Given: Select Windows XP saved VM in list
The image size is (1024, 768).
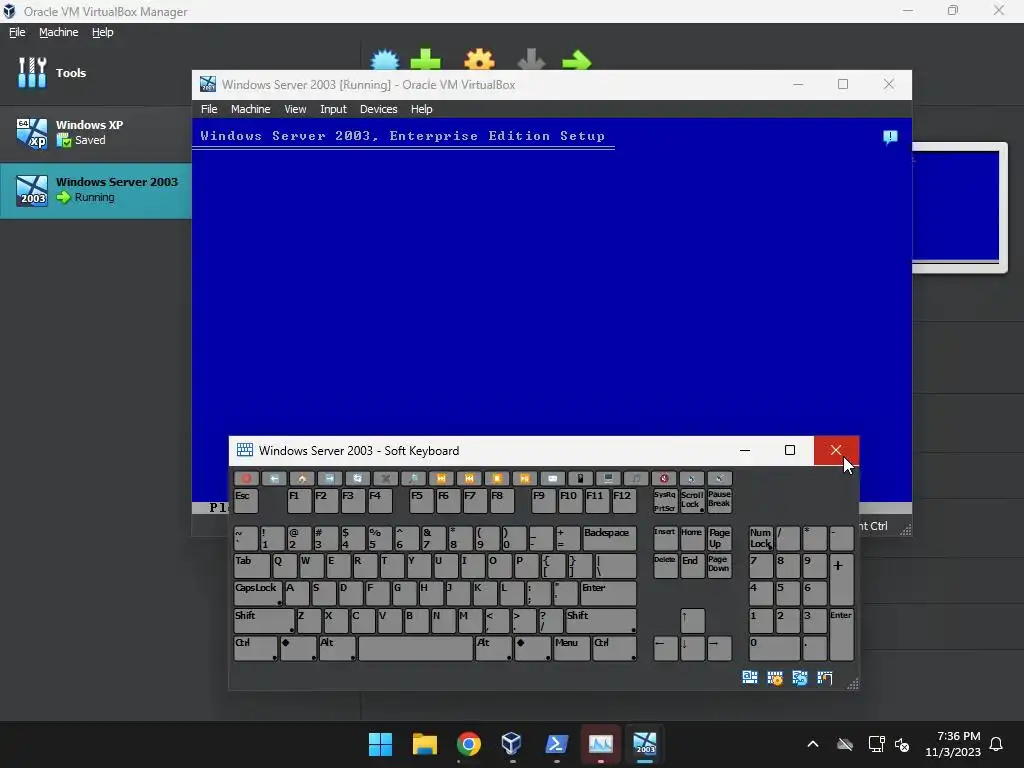Looking at the screenshot, I should click(x=96, y=133).
